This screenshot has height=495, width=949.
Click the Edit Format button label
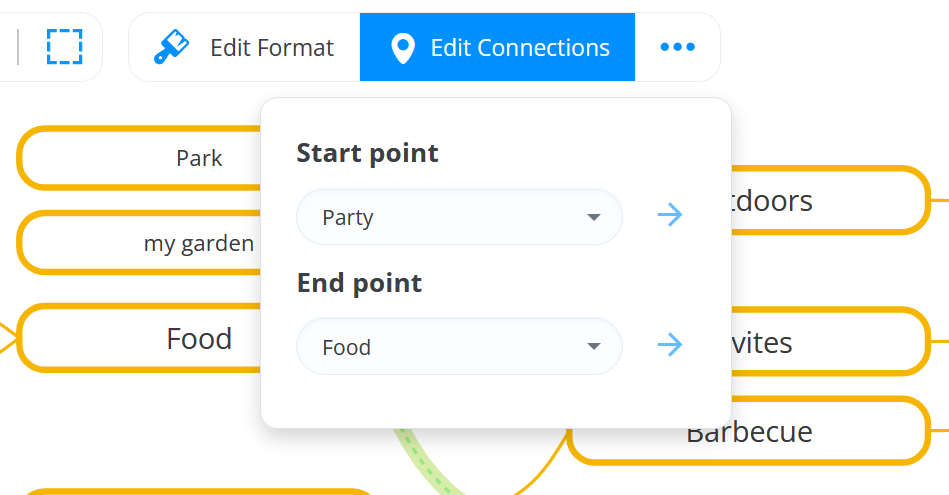point(271,48)
